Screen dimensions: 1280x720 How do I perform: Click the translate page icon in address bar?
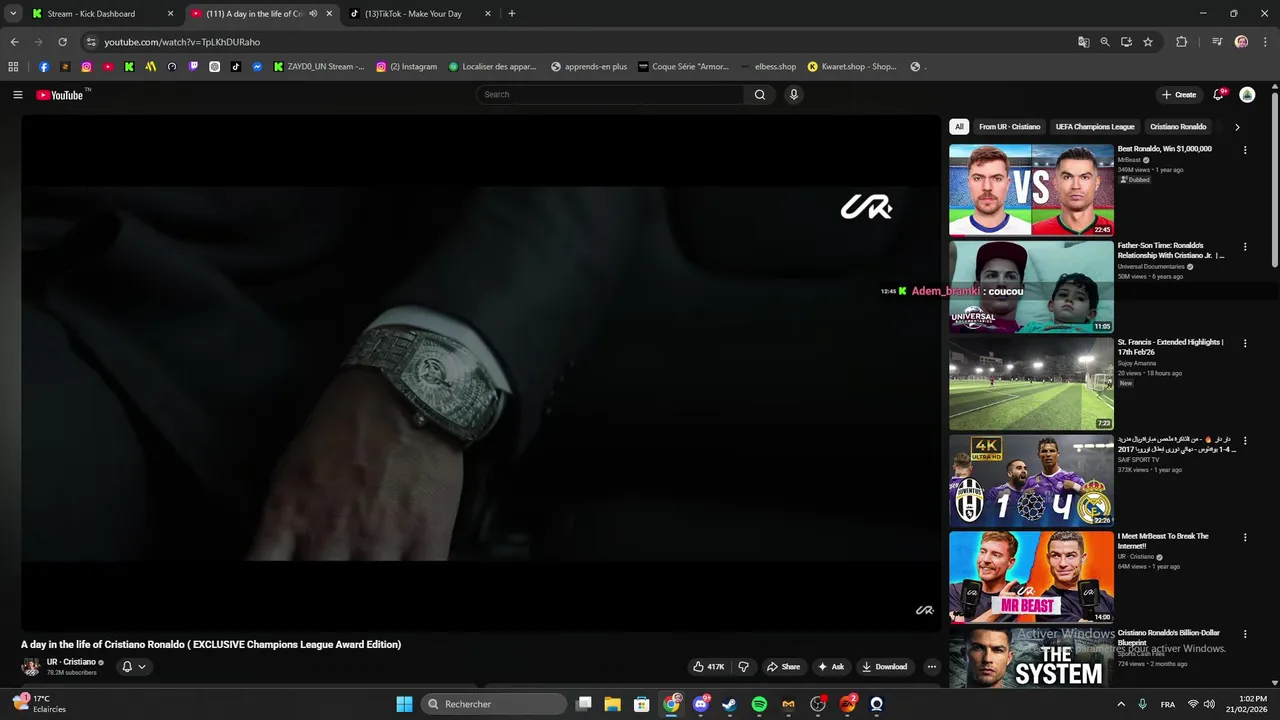point(1084,42)
